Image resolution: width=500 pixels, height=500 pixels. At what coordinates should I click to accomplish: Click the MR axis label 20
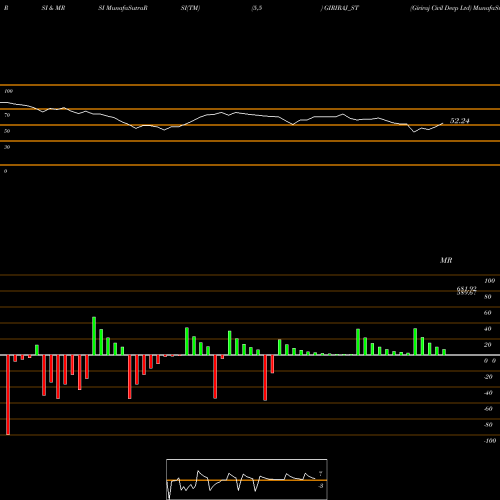(487, 345)
